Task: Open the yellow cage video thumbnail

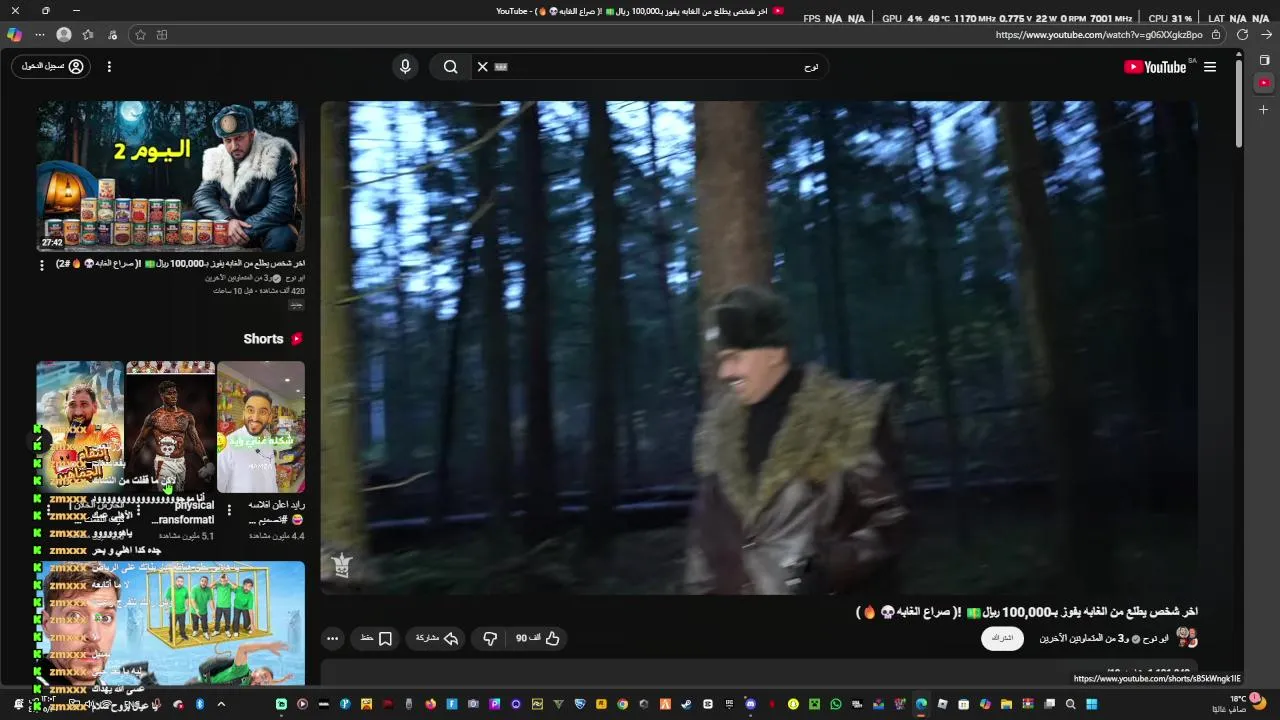Action: (x=170, y=623)
